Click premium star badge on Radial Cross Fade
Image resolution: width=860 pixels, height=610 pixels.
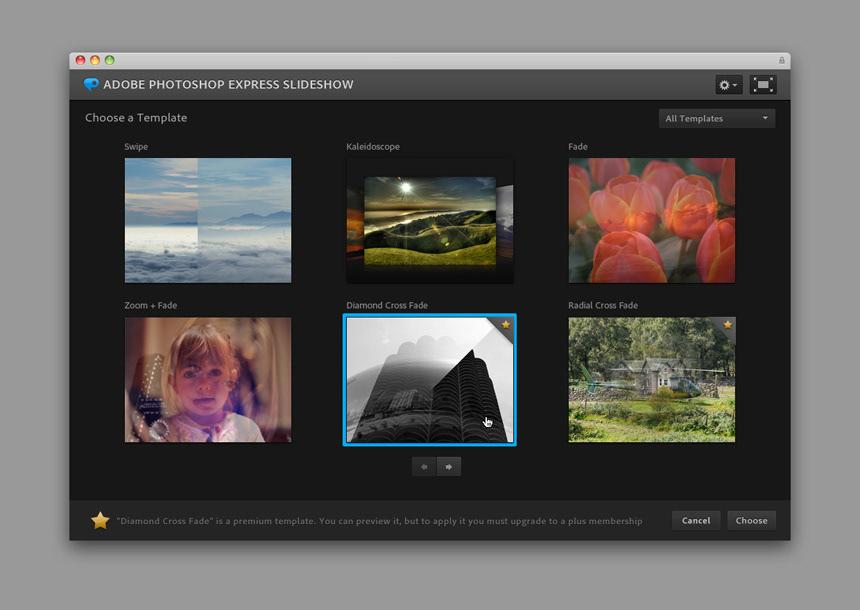pos(727,325)
